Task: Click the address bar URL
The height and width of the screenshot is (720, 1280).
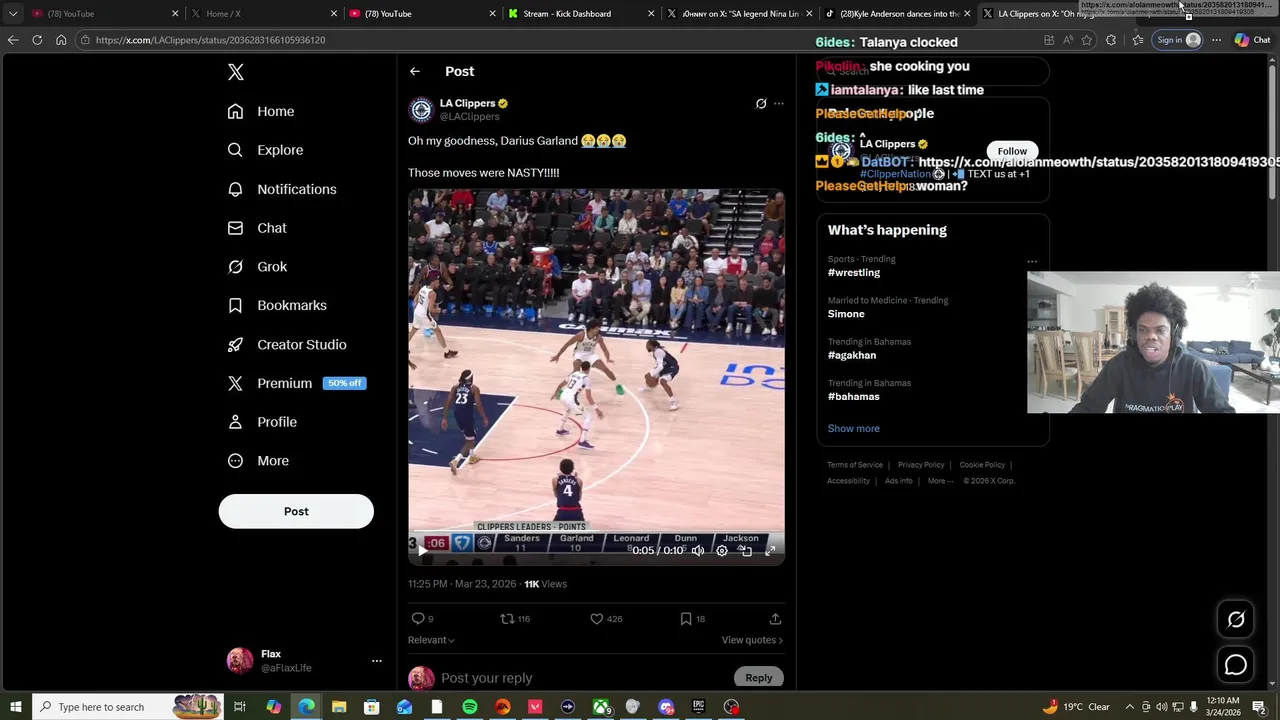Action: (x=210, y=40)
